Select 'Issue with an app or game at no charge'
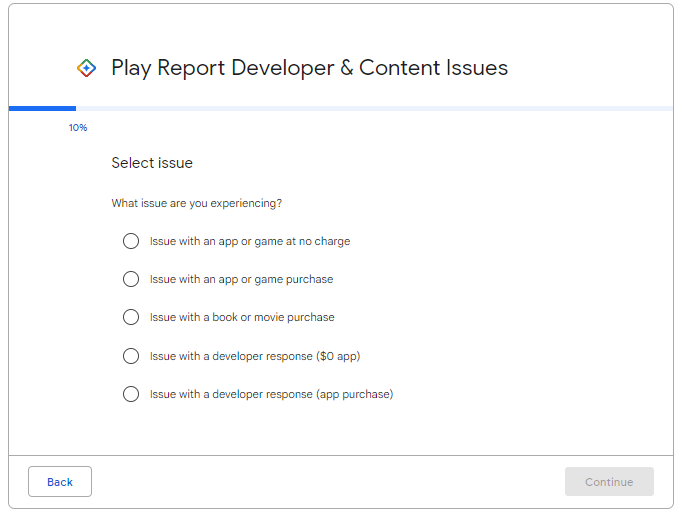Image resolution: width=682 pixels, height=517 pixels. pos(131,241)
